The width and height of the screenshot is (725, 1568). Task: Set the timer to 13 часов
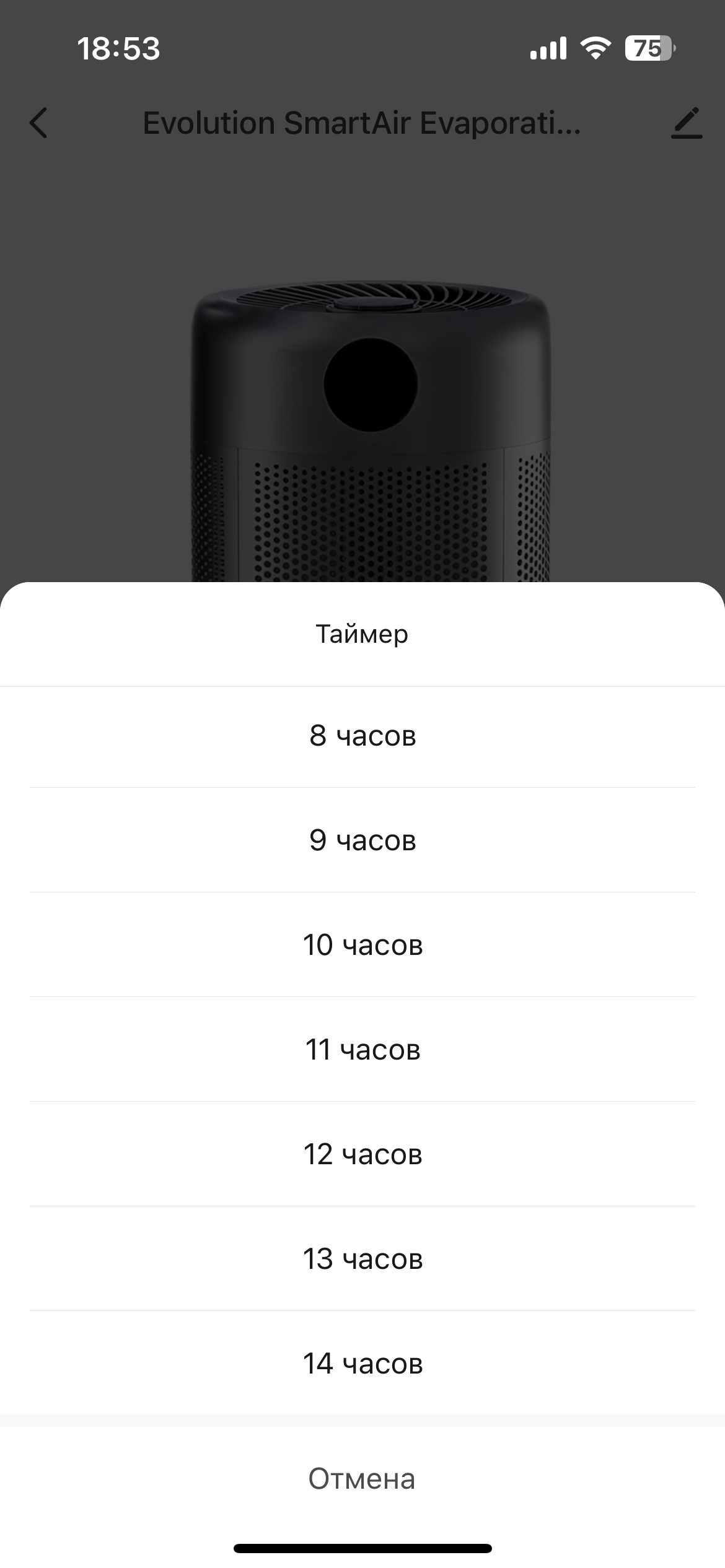click(362, 1259)
